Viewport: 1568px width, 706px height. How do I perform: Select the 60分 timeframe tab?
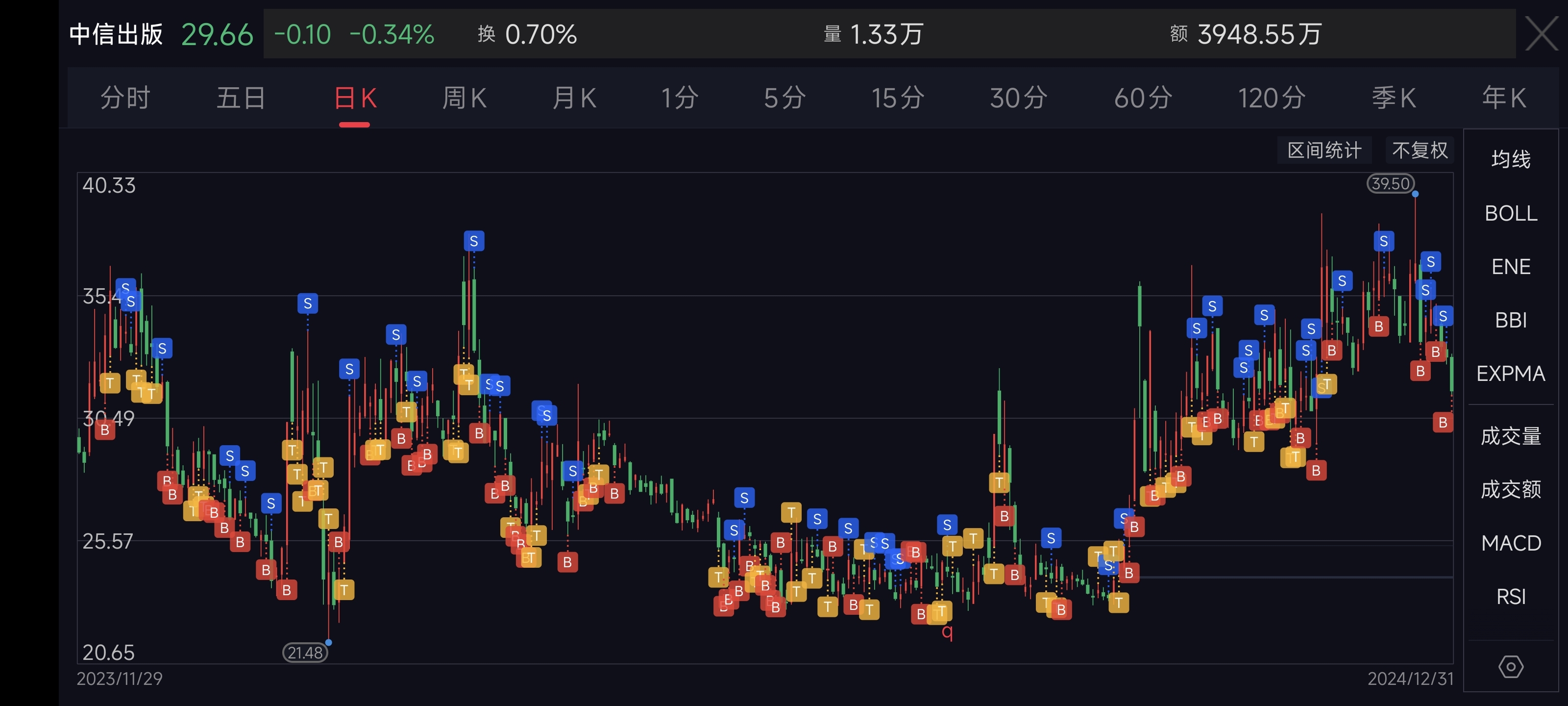coord(1143,98)
